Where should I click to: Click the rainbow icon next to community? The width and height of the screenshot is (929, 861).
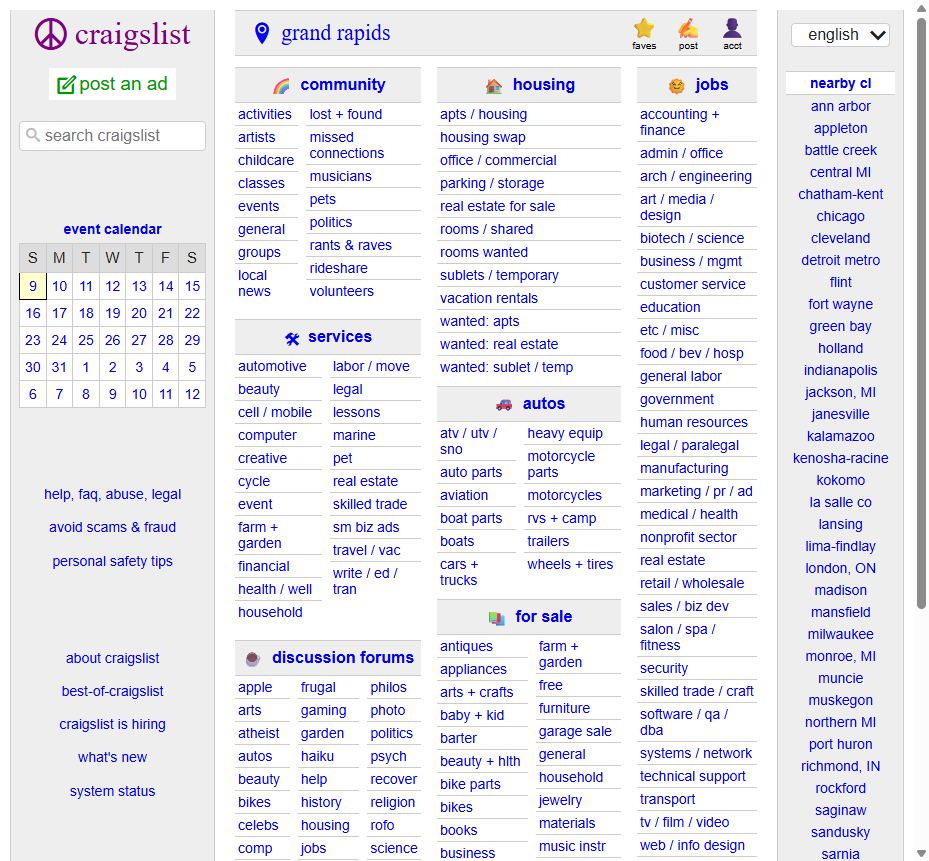pyautogui.click(x=281, y=86)
